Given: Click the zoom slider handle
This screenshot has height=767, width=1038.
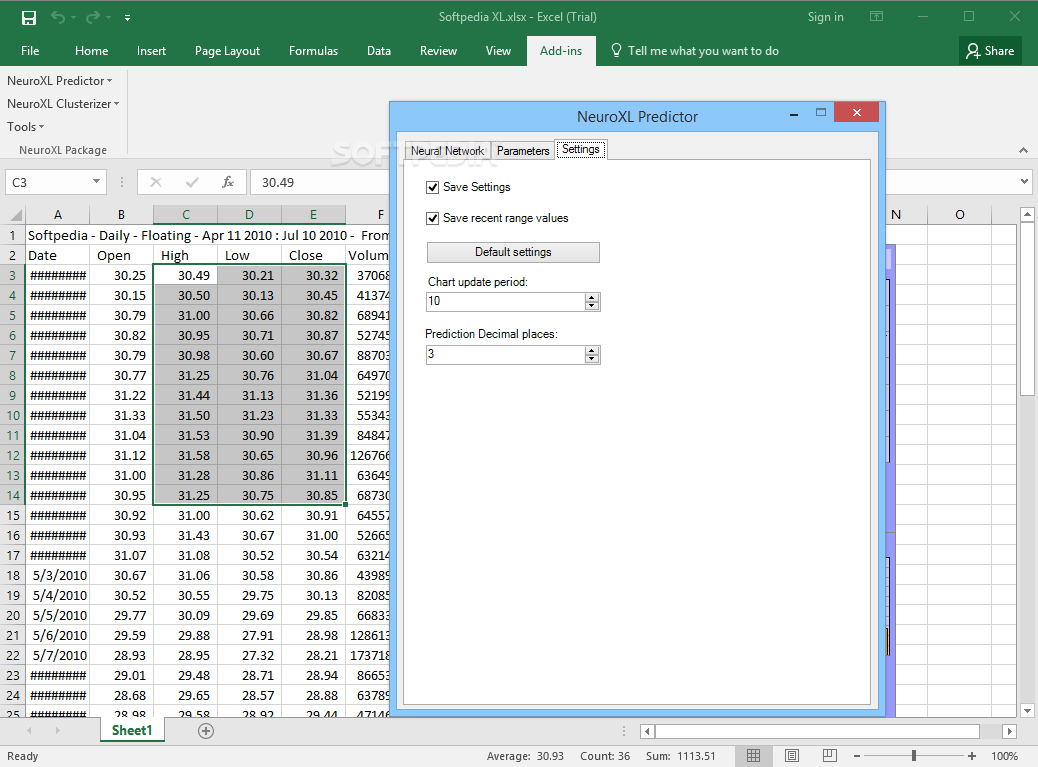Looking at the screenshot, I should [x=914, y=756].
